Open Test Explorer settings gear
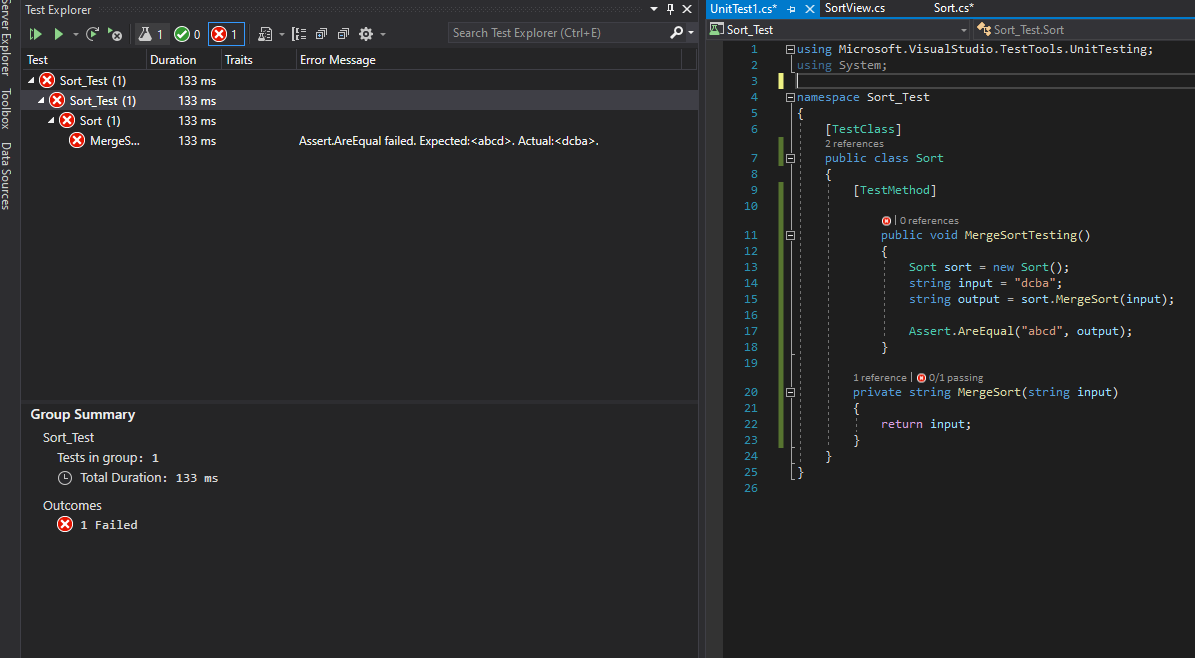The width and height of the screenshot is (1195, 658). pos(366,34)
